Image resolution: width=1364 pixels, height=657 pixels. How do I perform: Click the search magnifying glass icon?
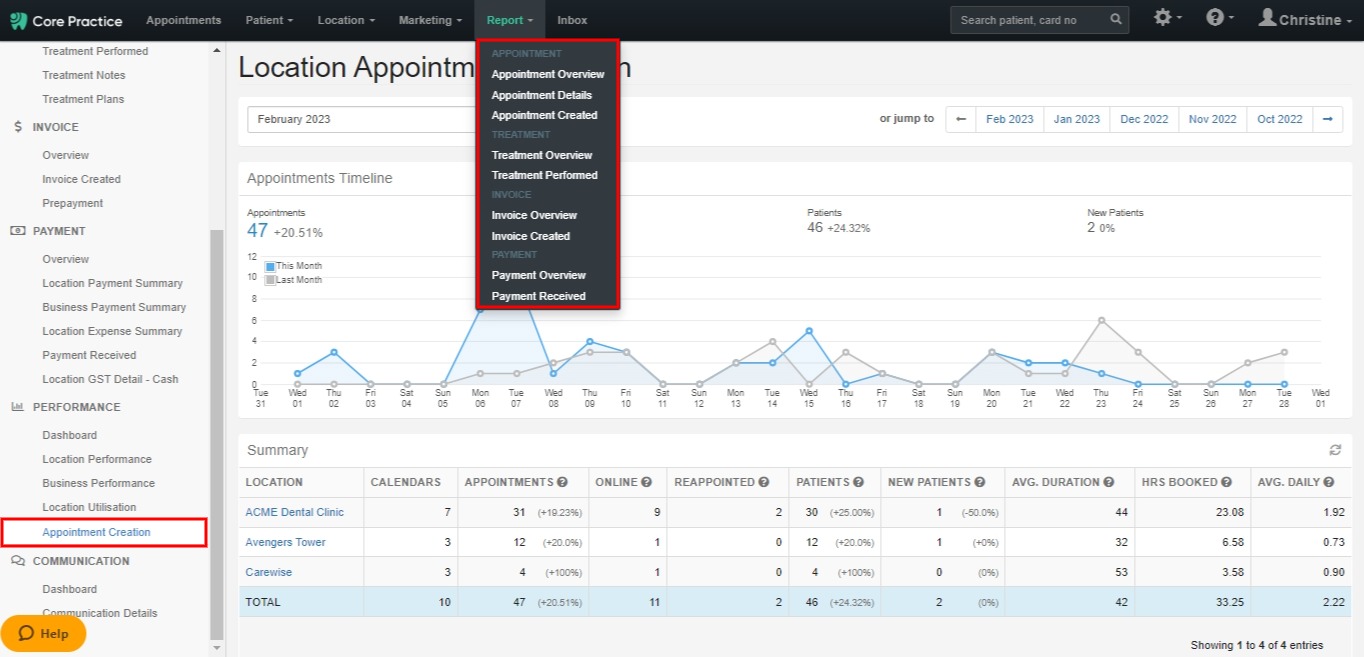pyautogui.click(x=1116, y=19)
